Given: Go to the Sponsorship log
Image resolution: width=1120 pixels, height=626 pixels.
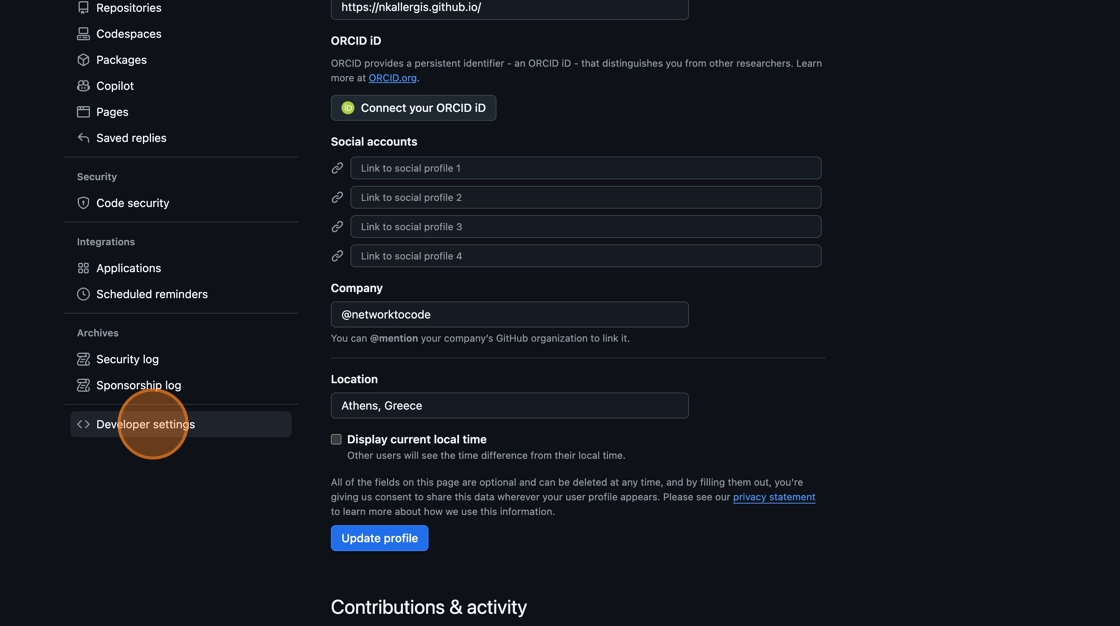Looking at the screenshot, I should click(x=138, y=385).
